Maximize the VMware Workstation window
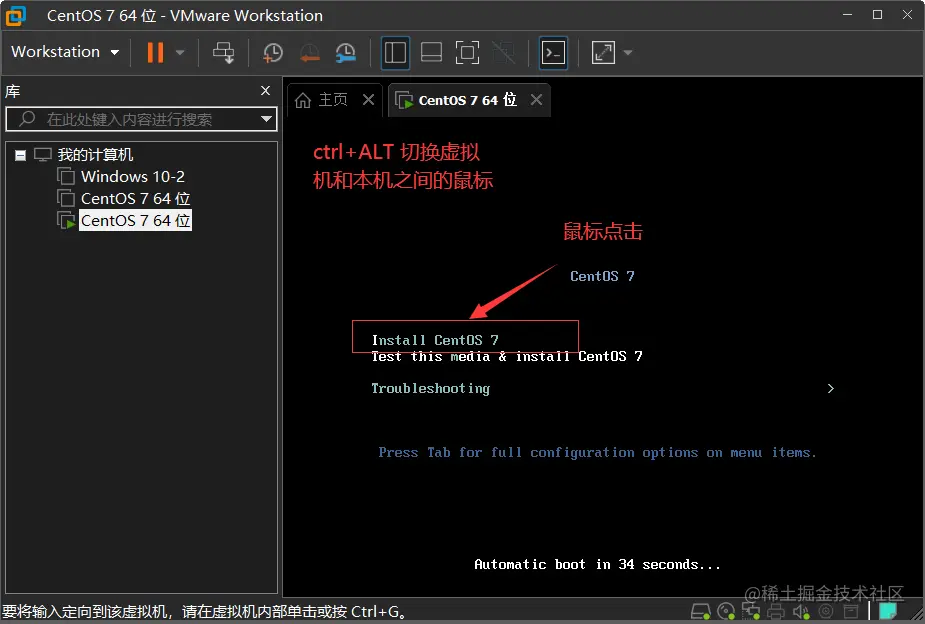The image size is (925, 624). point(877,15)
